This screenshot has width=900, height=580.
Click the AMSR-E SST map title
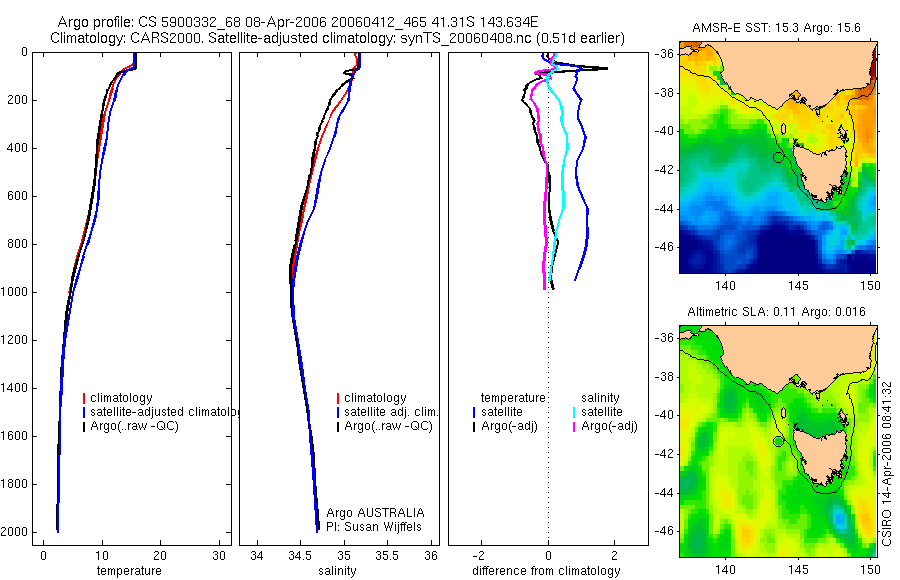point(777,28)
